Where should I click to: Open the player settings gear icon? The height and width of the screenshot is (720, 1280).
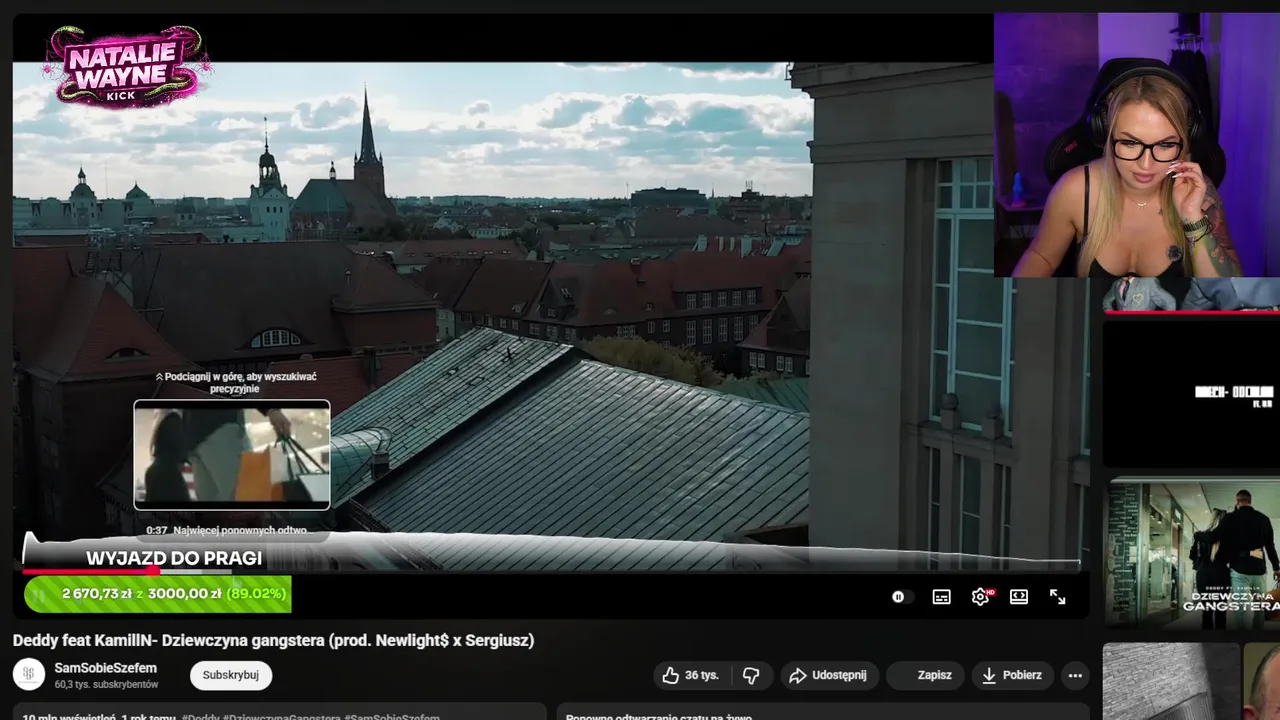click(980, 597)
